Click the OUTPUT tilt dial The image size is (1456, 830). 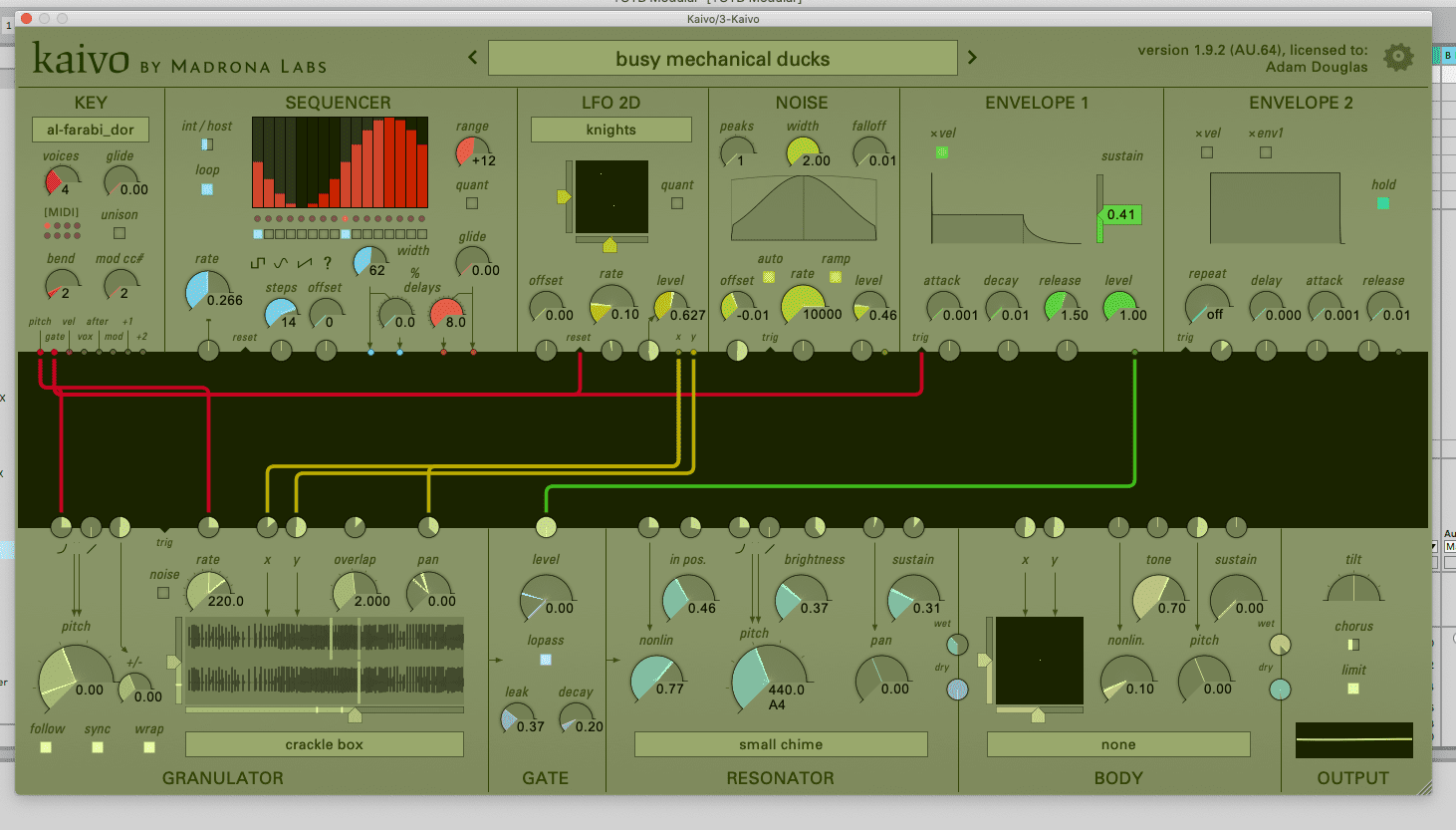click(1353, 590)
